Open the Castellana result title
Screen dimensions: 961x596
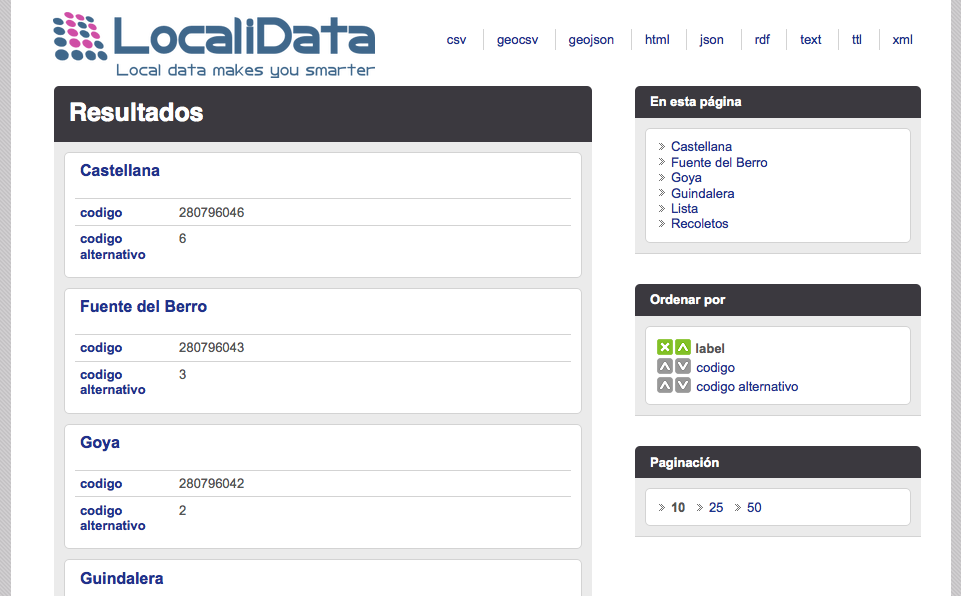[120, 171]
